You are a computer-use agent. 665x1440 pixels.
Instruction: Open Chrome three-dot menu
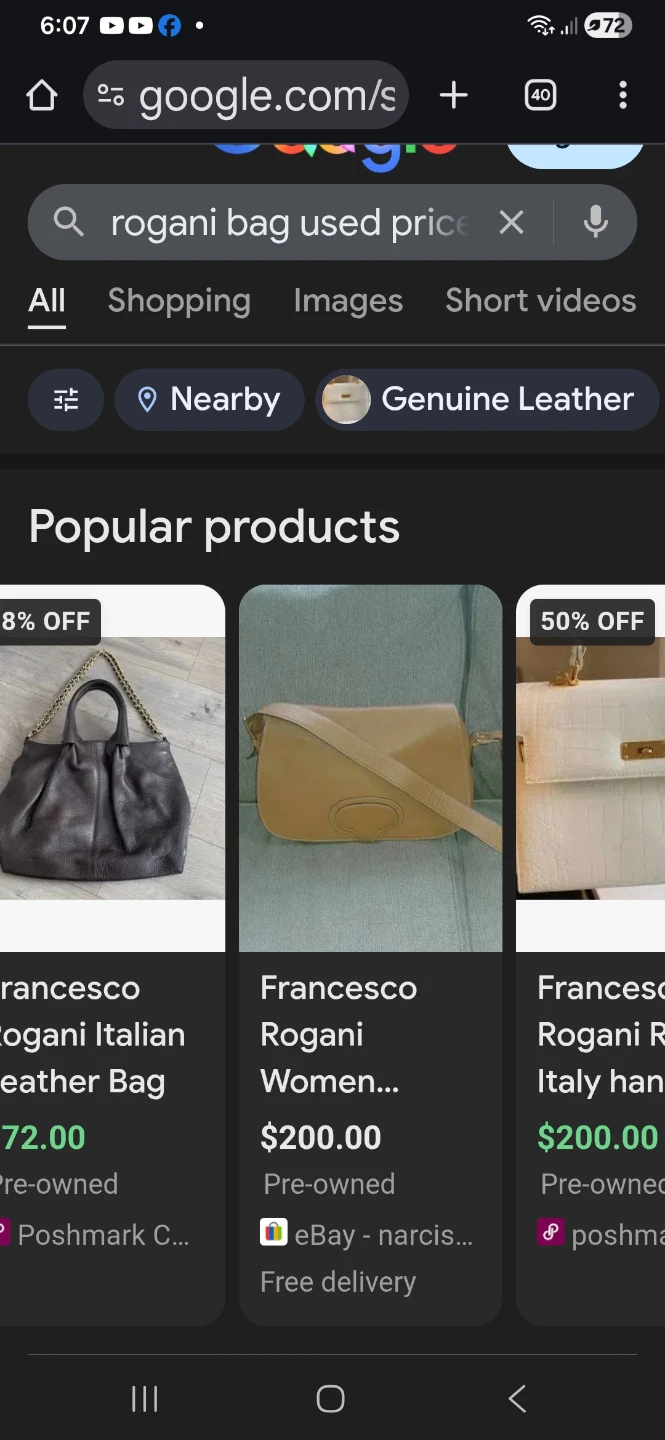point(623,96)
